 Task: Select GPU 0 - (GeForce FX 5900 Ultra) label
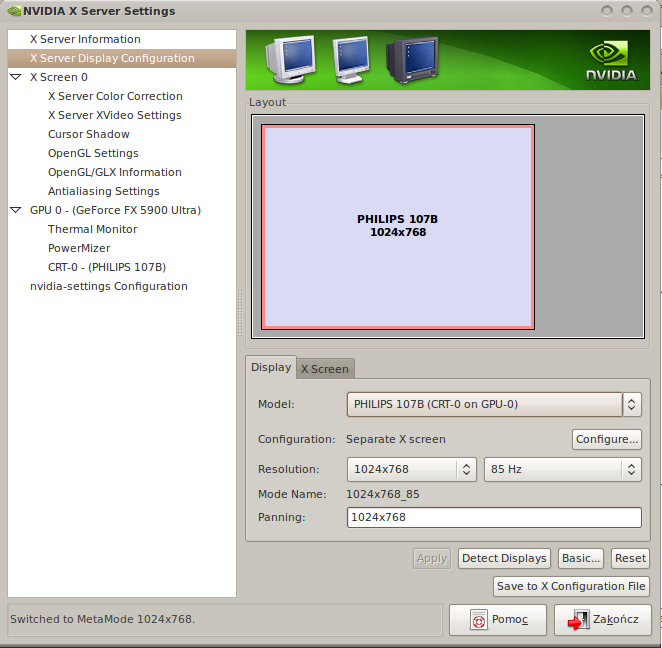click(115, 210)
